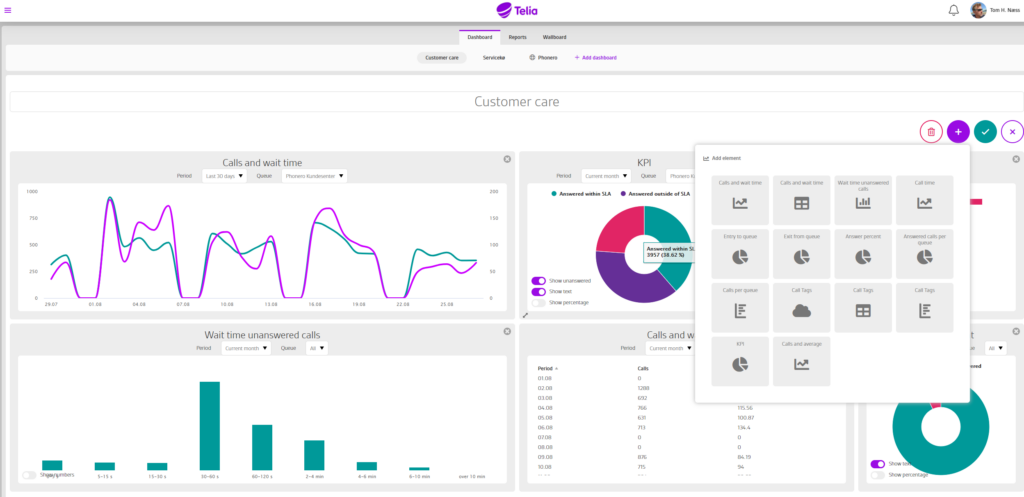Image resolution: width=1024 pixels, height=497 pixels.
Task: Click the red trash delete dashboard button
Action: [x=931, y=132]
